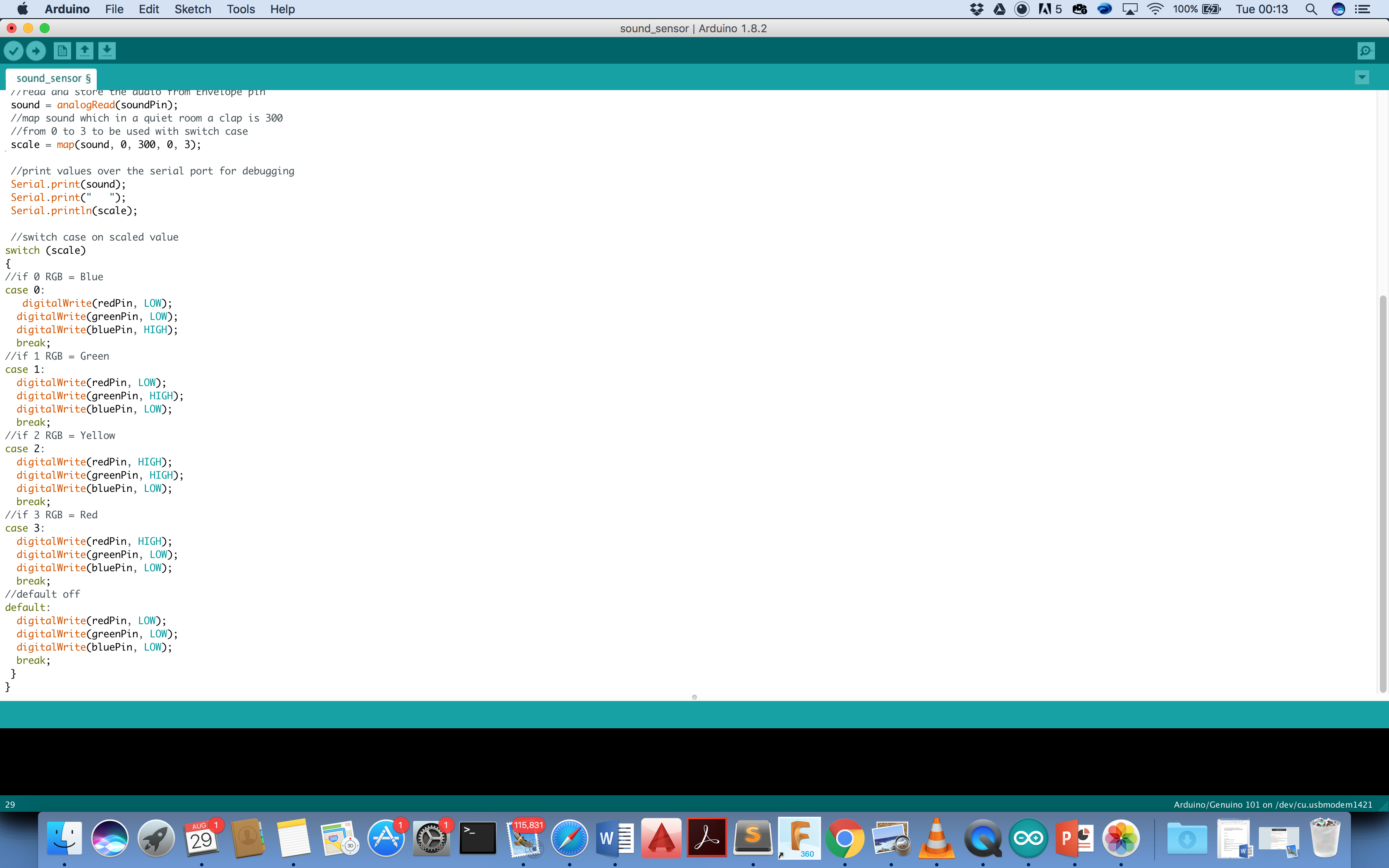
Task: Open Preview app in Dock
Action: [891, 838]
